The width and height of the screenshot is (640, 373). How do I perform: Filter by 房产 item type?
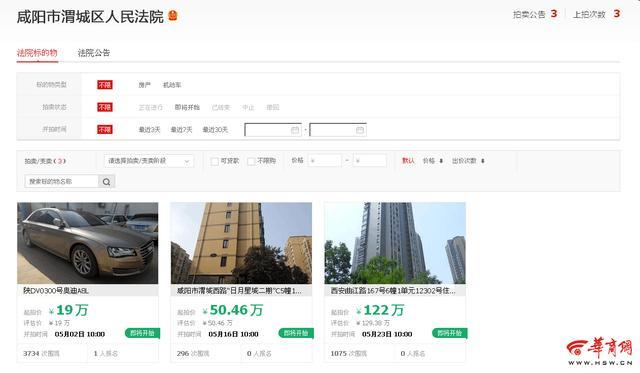(x=144, y=85)
